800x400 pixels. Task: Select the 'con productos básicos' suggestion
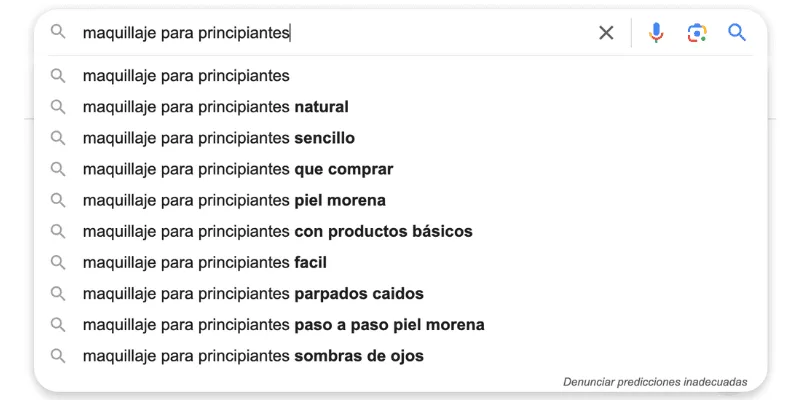pyautogui.click(x=277, y=231)
